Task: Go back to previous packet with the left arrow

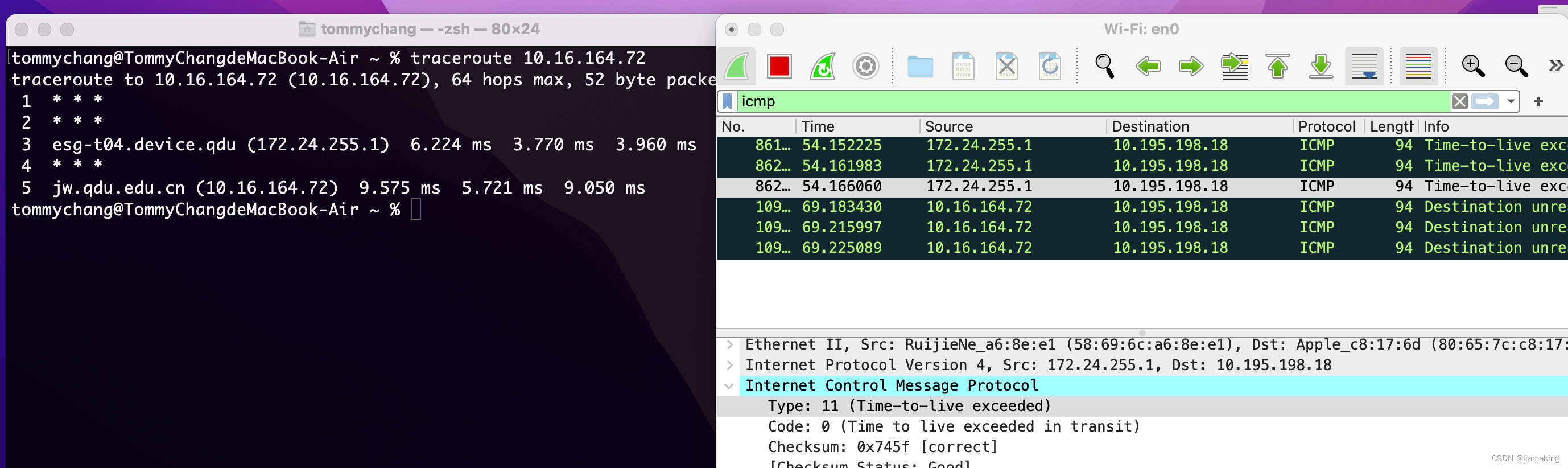Action: pos(1148,66)
